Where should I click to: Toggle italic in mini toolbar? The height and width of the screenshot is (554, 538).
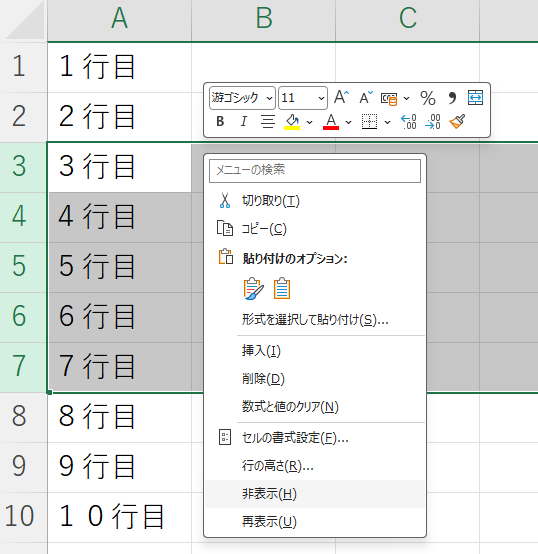click(x=243, y=122)
